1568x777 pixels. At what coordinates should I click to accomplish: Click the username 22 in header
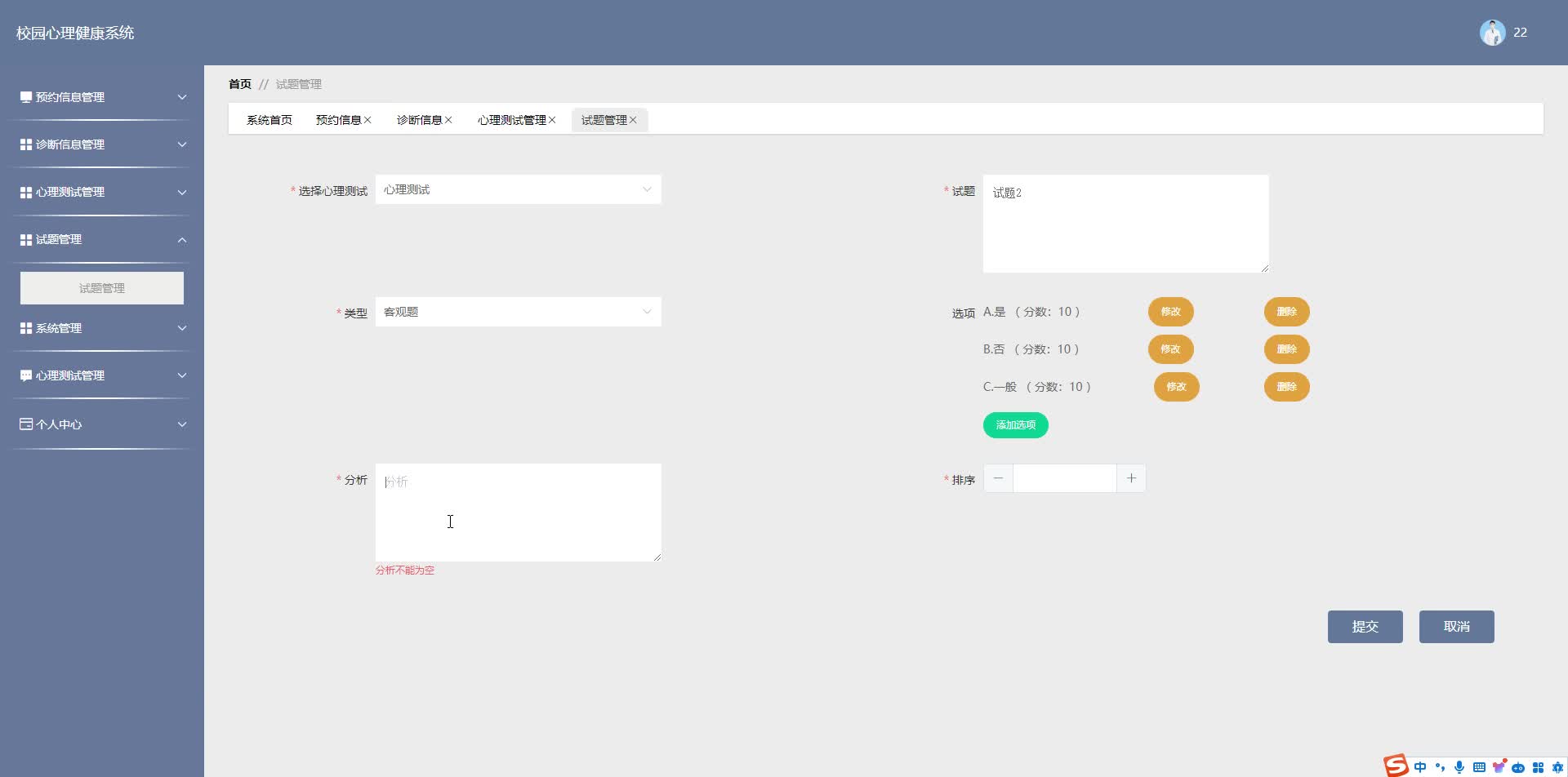pyautogui.click(x=1520, y=33)
